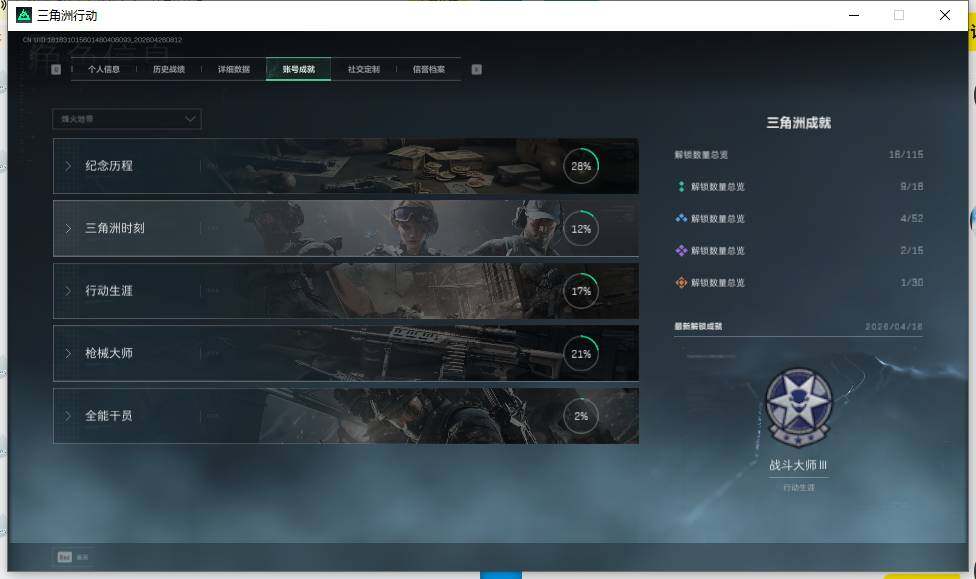Expand the 纪念历程 achievement category
Viewport: 976px width, 579px height.
345,166
